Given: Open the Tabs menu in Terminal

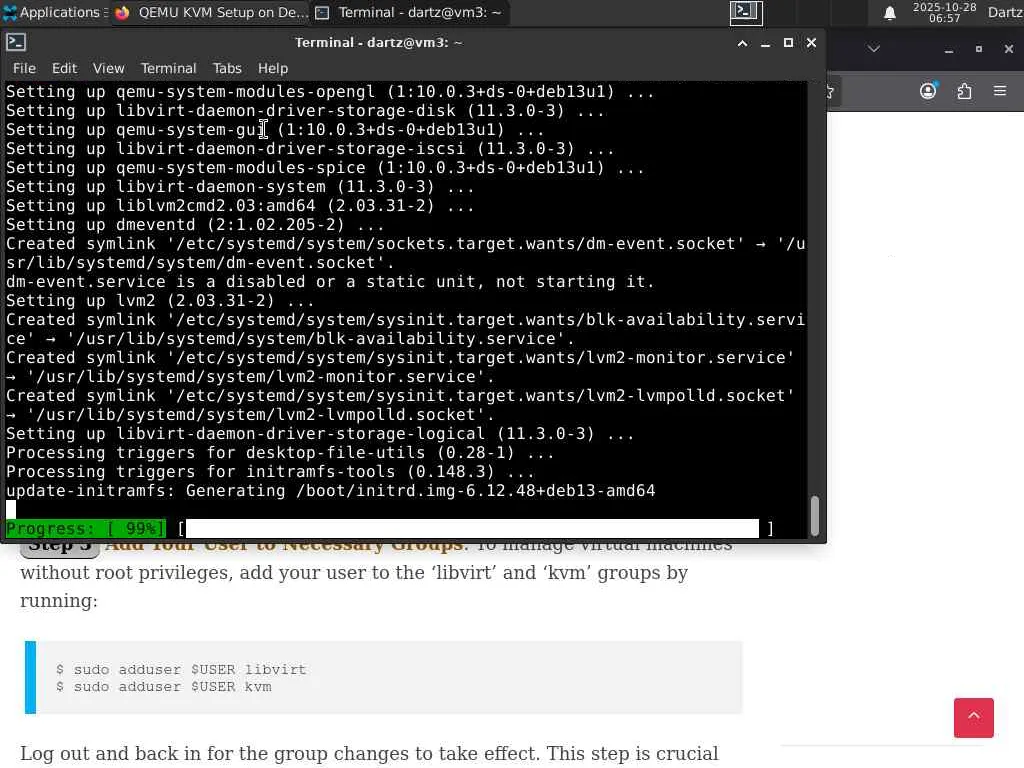Looking at the screenshot, I should click(x=227, y=68).
